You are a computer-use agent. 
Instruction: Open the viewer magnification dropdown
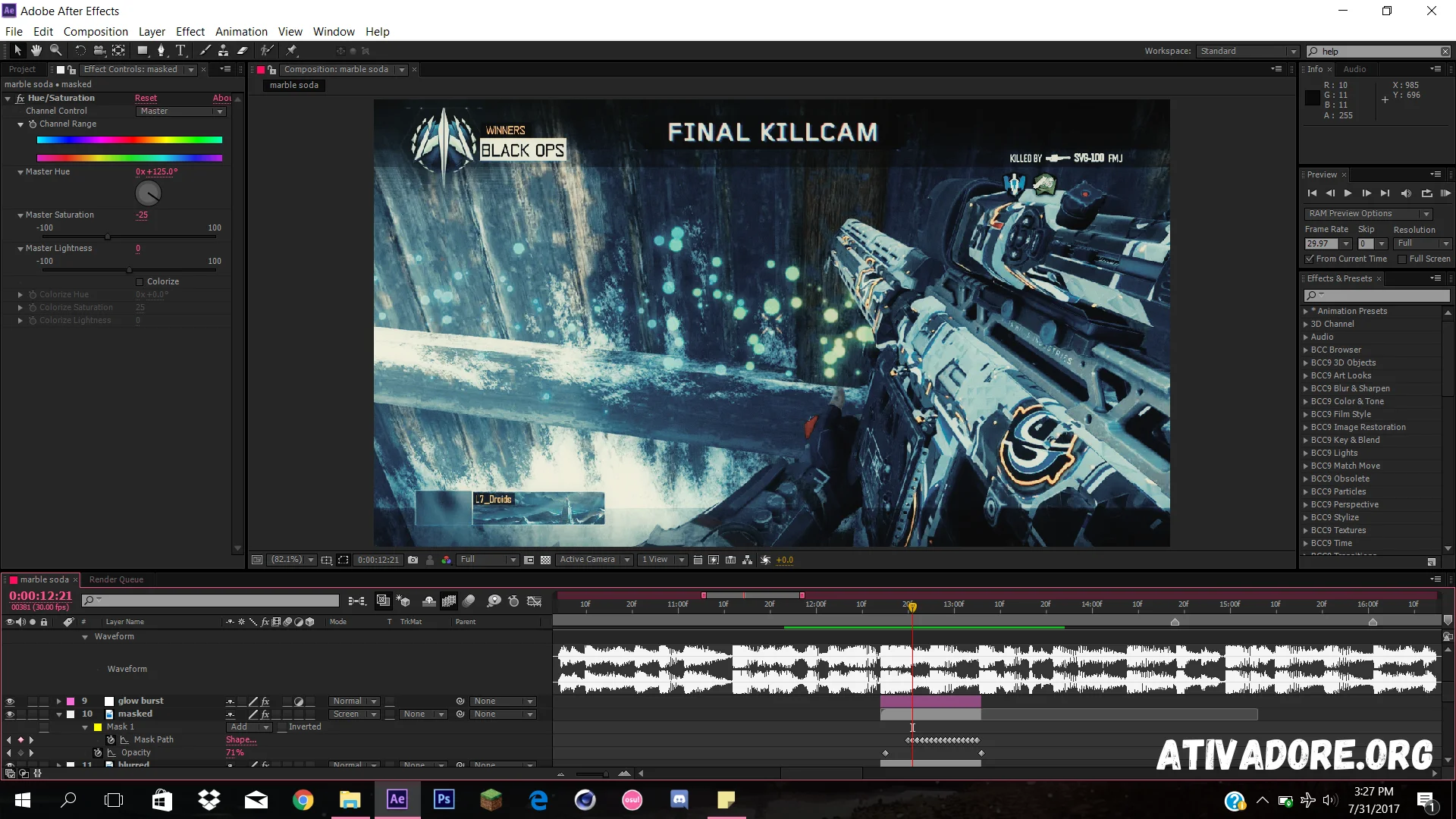click(292, 560)
